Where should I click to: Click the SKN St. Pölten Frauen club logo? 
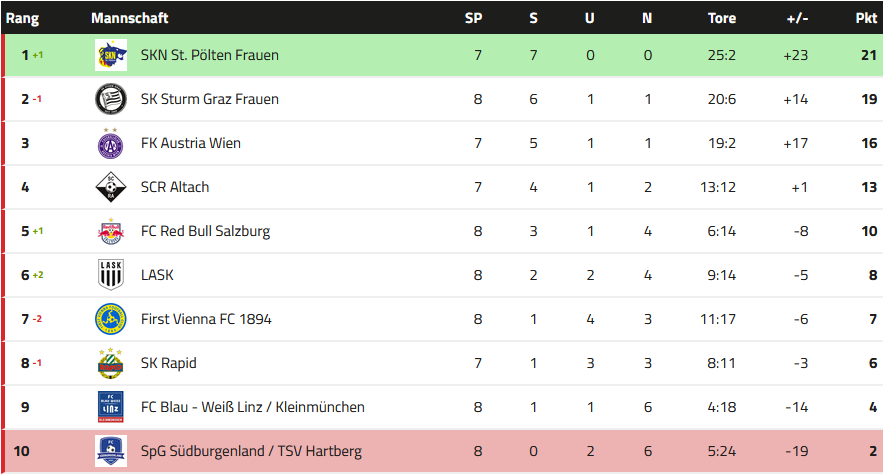pos(111,55)
